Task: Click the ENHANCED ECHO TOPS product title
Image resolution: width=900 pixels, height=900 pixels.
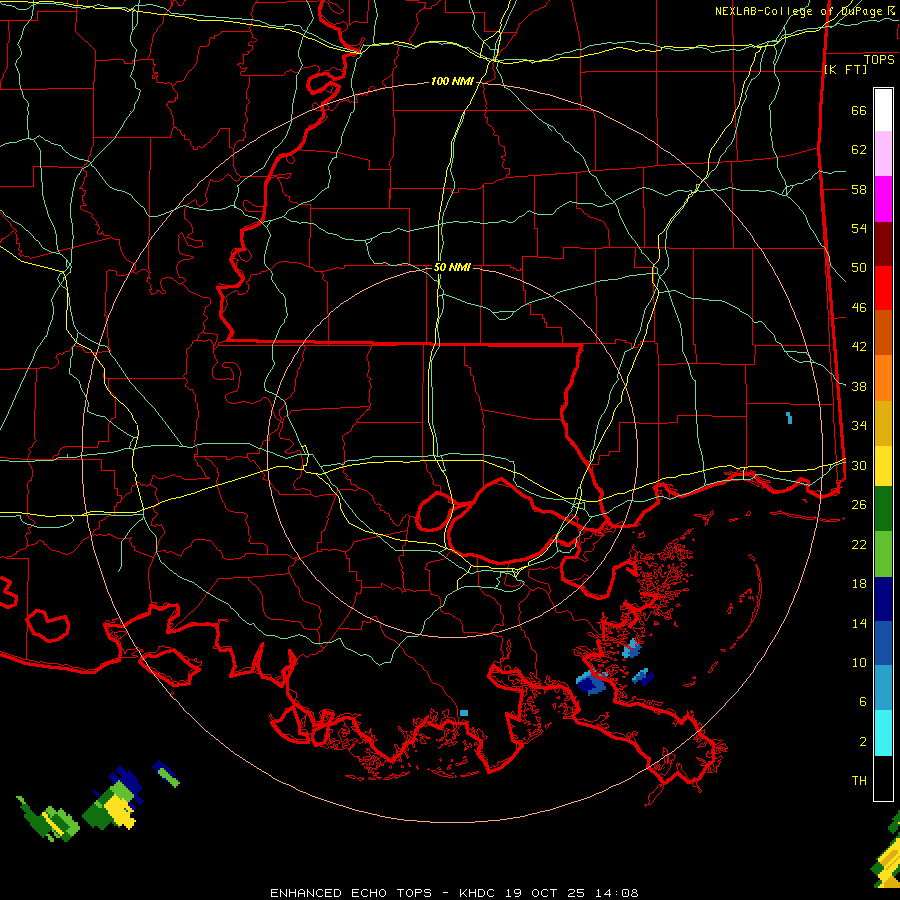Action: tap(351, 893)
